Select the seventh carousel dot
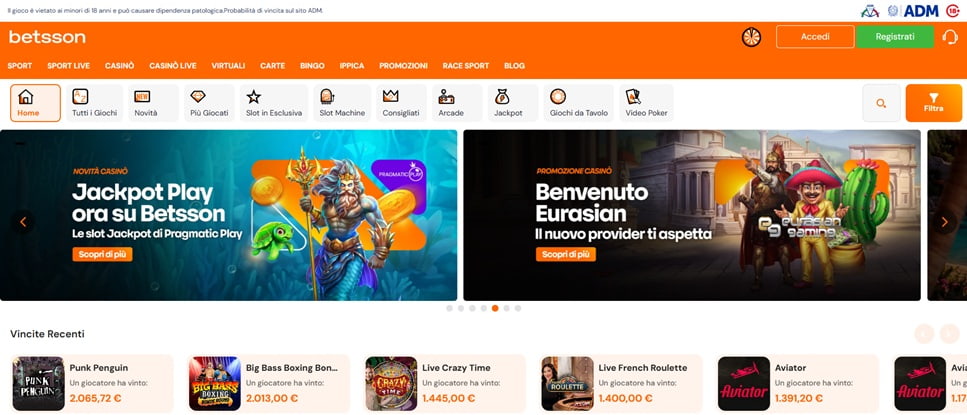This screenshot has width=967, height=415. click(517, 308)
